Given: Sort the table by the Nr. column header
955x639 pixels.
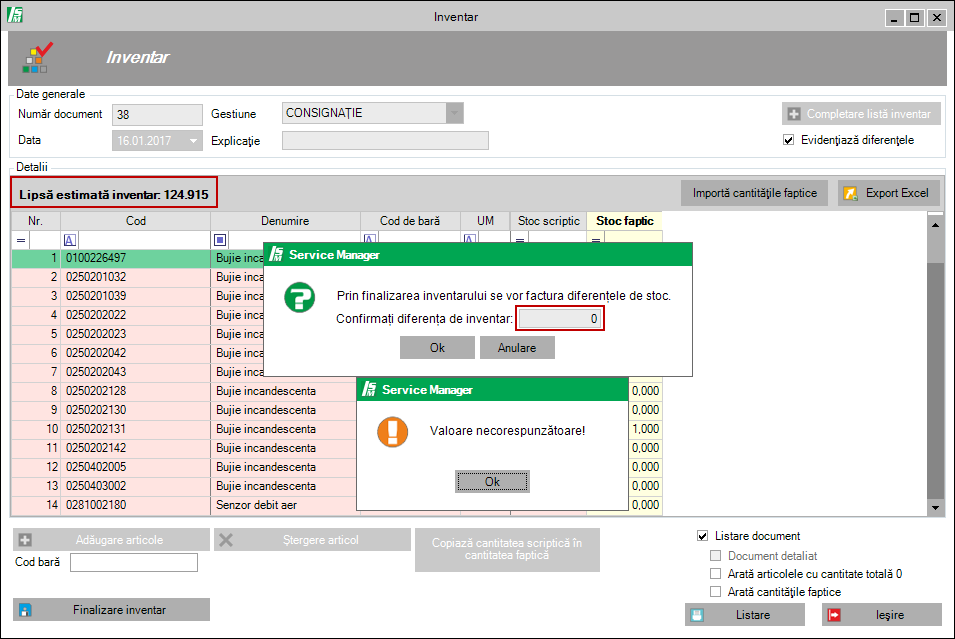Looking at the screenshot, I should [x=35, y=221].
